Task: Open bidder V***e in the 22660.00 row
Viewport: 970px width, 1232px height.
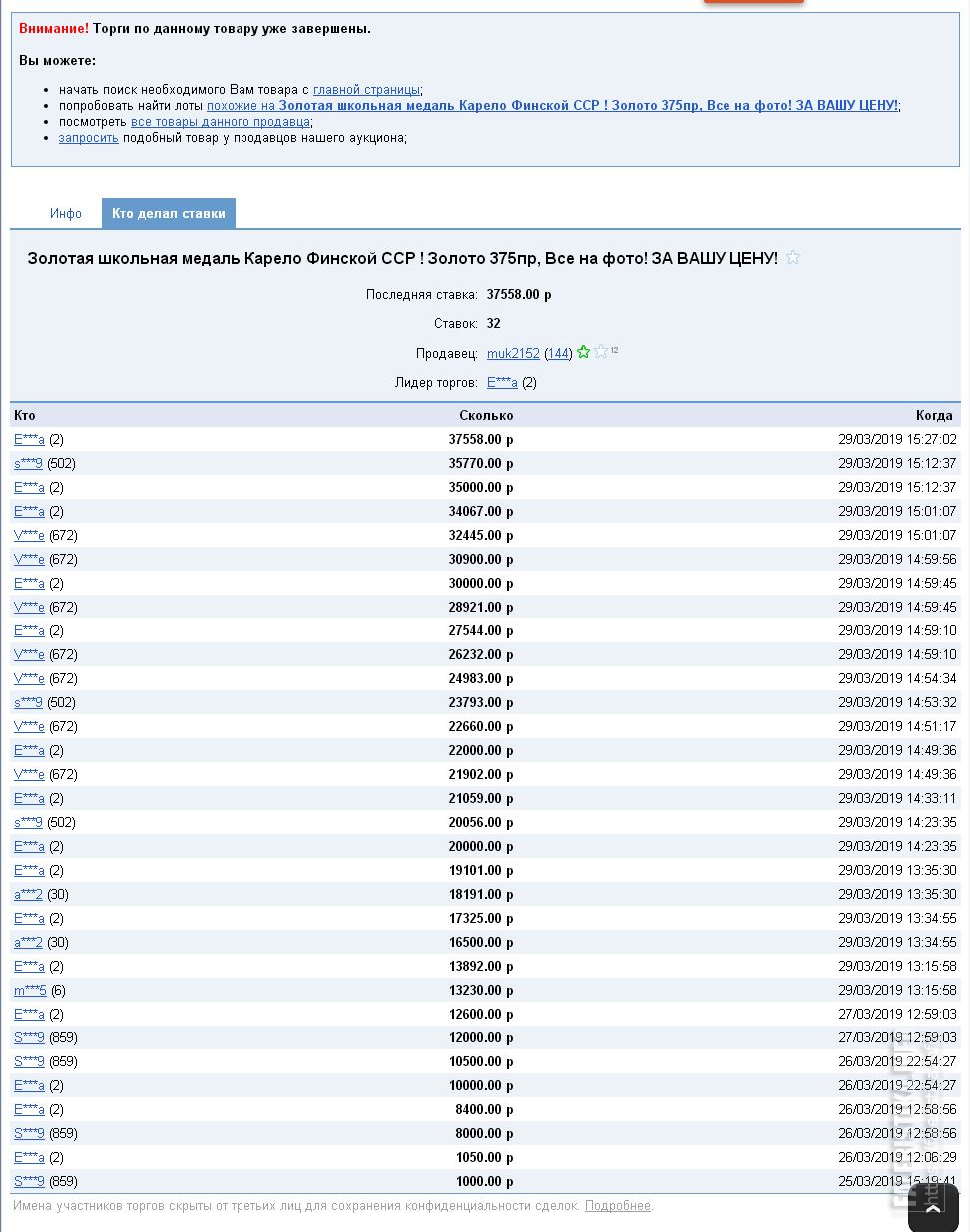Action: click(x=29, y=727)
